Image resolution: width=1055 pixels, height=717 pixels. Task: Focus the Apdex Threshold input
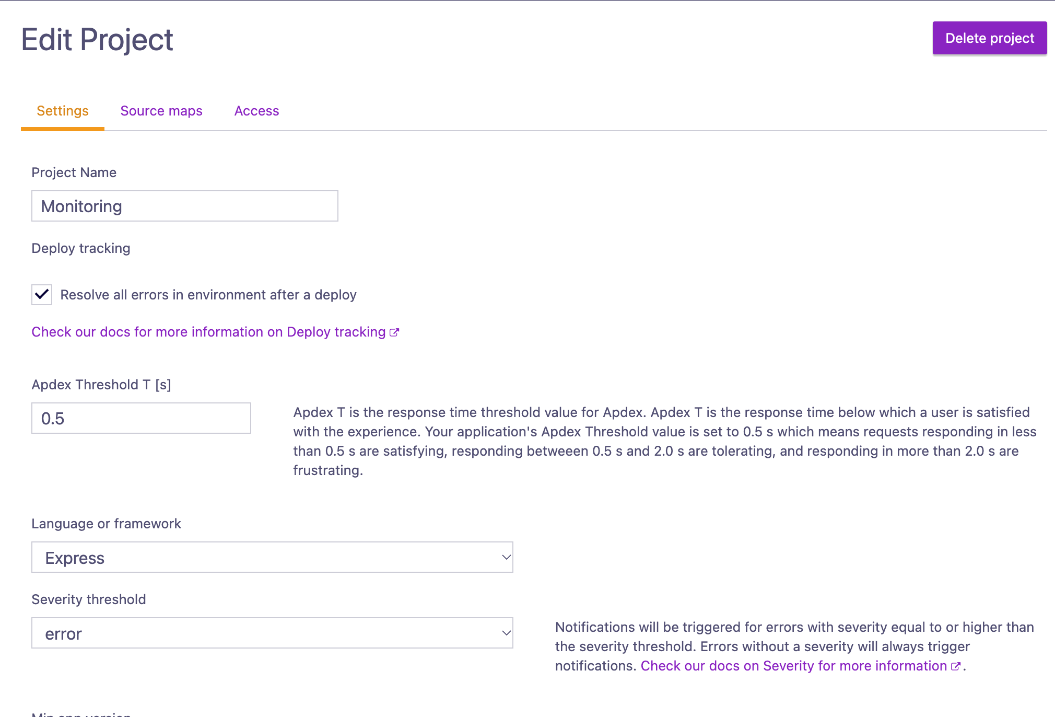click(x=141, y=418)
